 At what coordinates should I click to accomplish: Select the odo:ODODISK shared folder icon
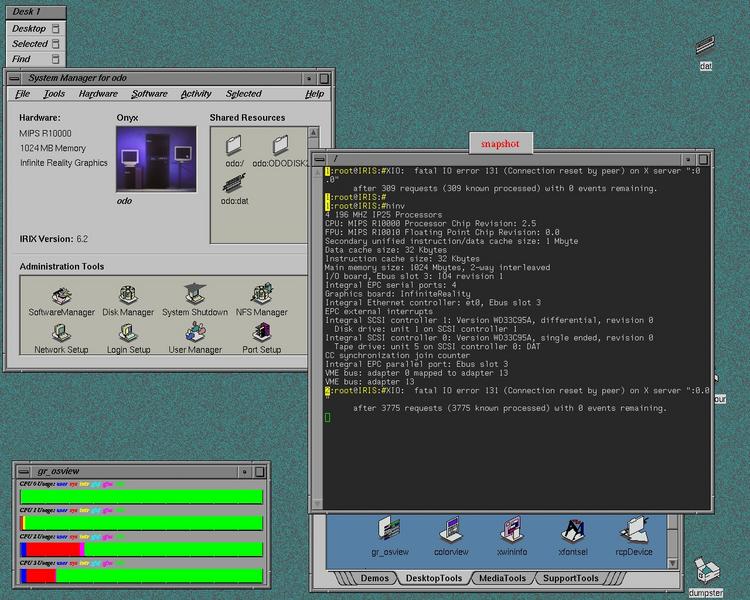pyautogui.click(x=280, y=151)
